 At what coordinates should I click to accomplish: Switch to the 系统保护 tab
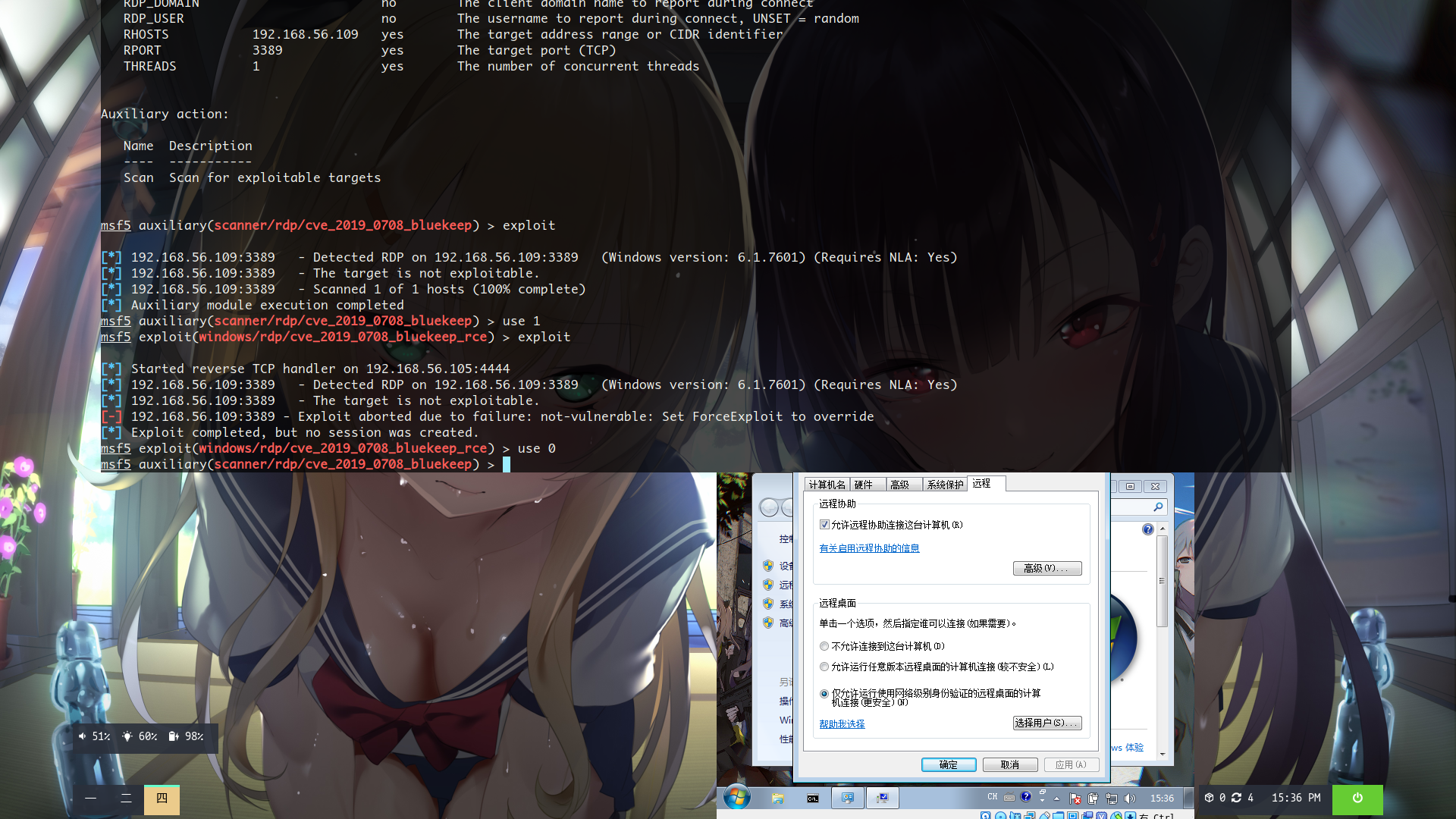pyautogui.click(x=945, y=485)
